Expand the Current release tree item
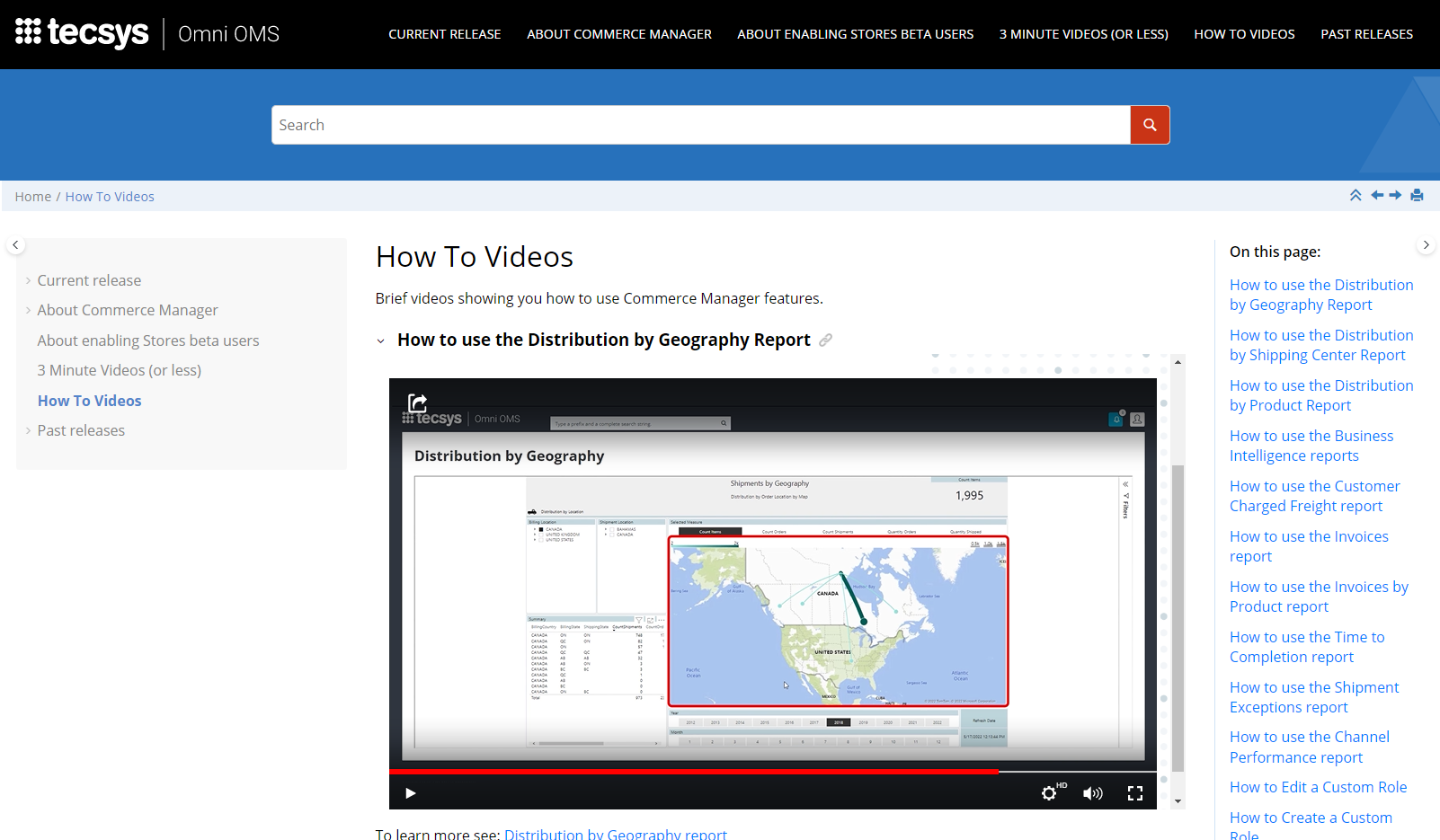Screen dimensions: 1440x840 click(x=29, y=281)
